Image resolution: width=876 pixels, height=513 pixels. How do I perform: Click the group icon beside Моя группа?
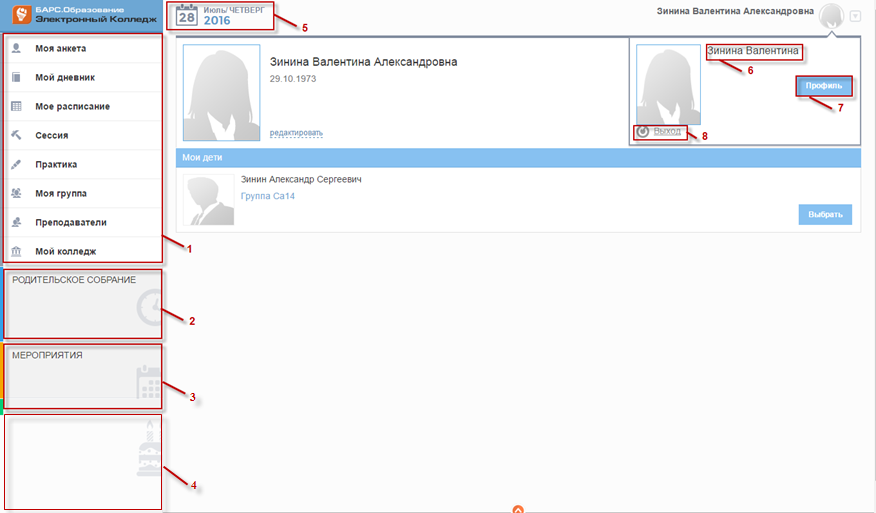pyautogui.click(x=17, y=193)
